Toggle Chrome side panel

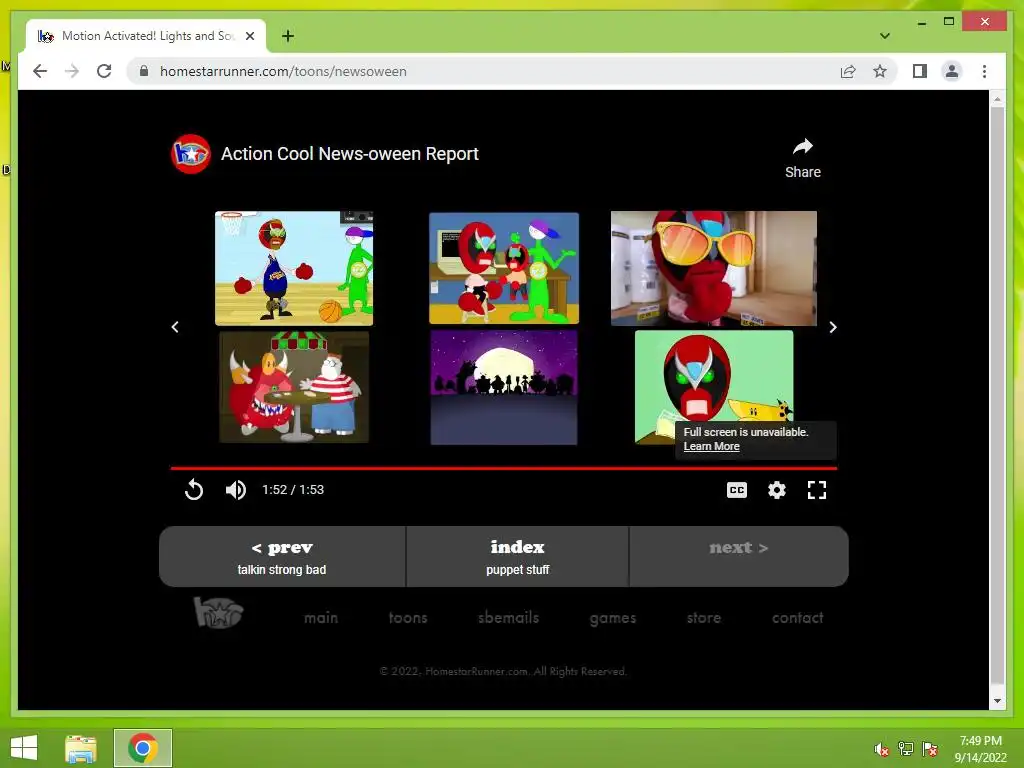pos(920,71)
